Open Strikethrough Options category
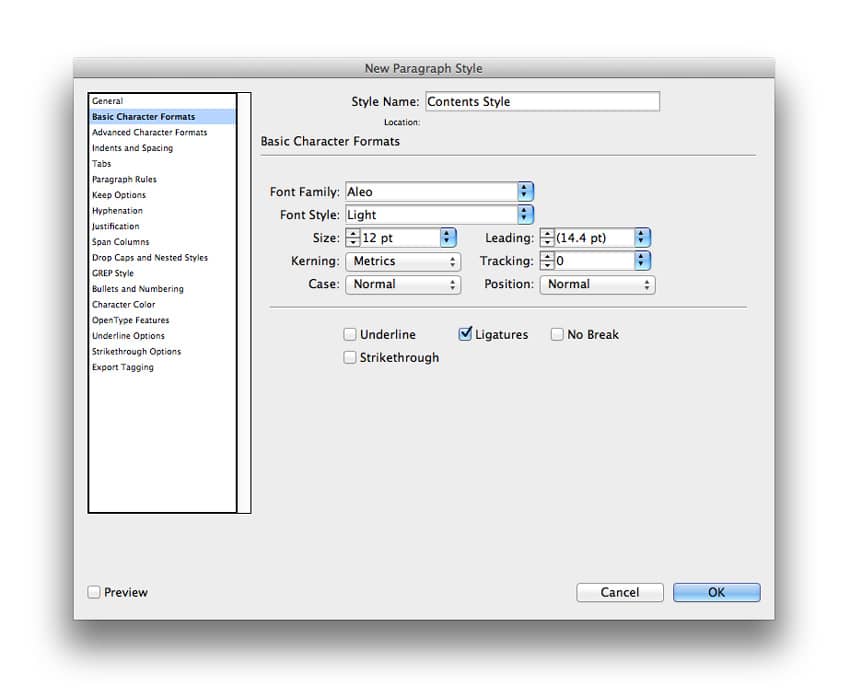850x697 pixels. coord(162,352)
